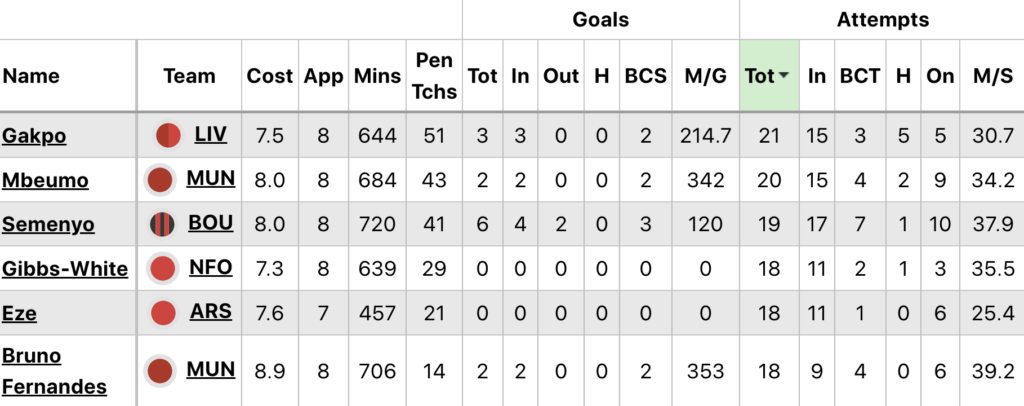This screenshot has height=406, width=1024.
Task: Click Bruno Fernandes' Manchester United badge icon
Action: (160, 371)
